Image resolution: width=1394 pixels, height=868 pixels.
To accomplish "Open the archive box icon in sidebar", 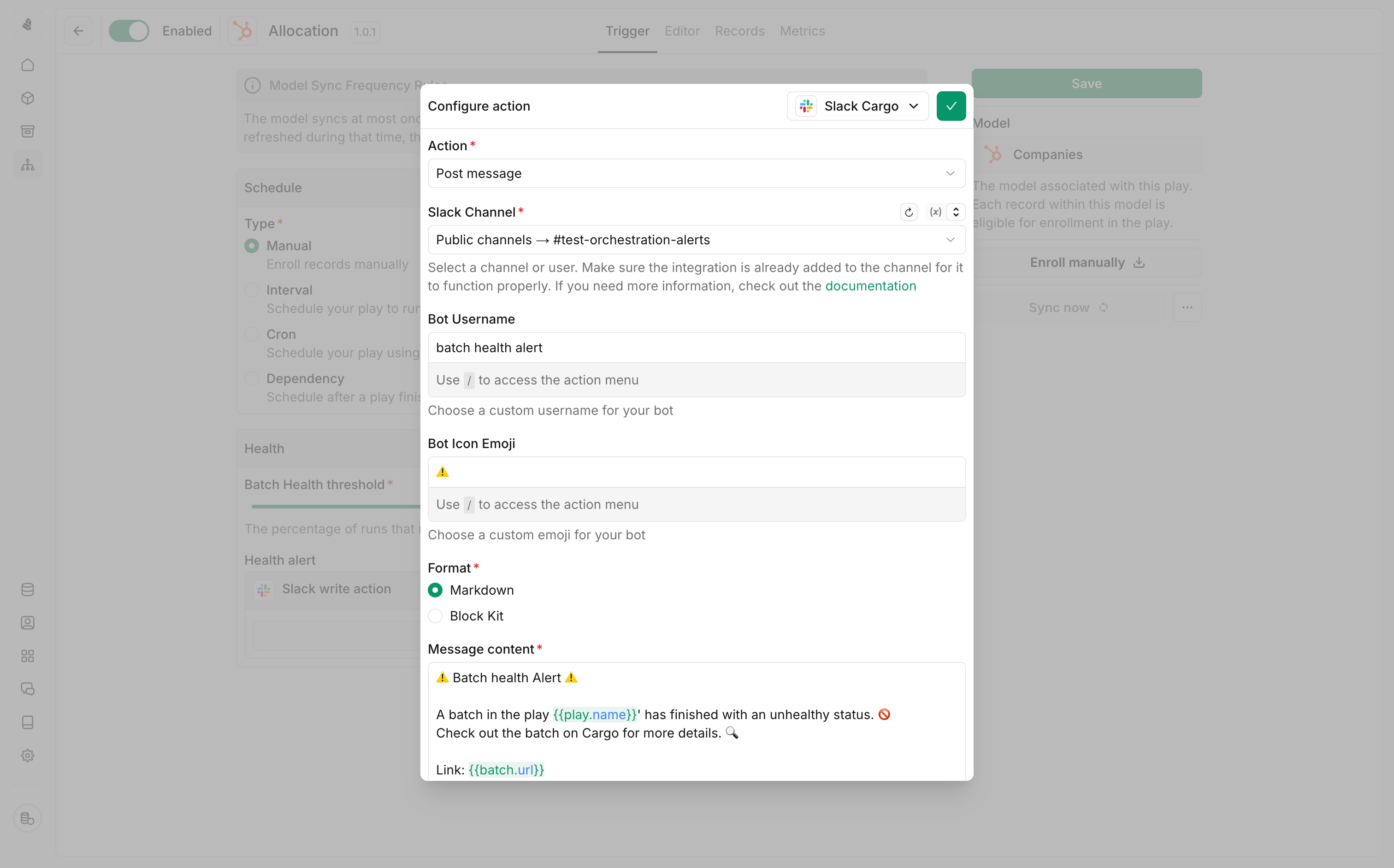I will [28, 131].
